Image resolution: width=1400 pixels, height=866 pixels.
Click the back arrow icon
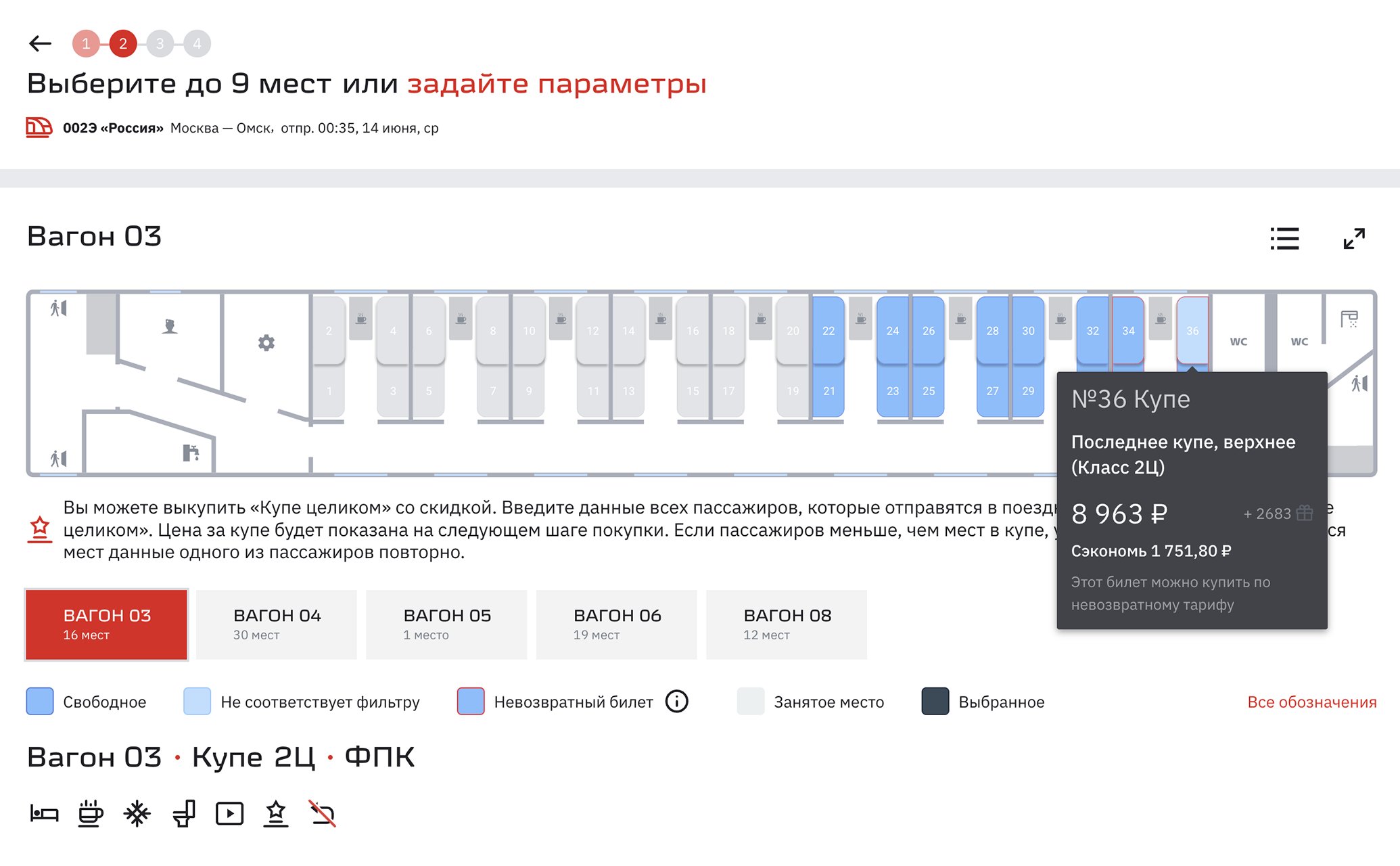click(x=41, y=44)
